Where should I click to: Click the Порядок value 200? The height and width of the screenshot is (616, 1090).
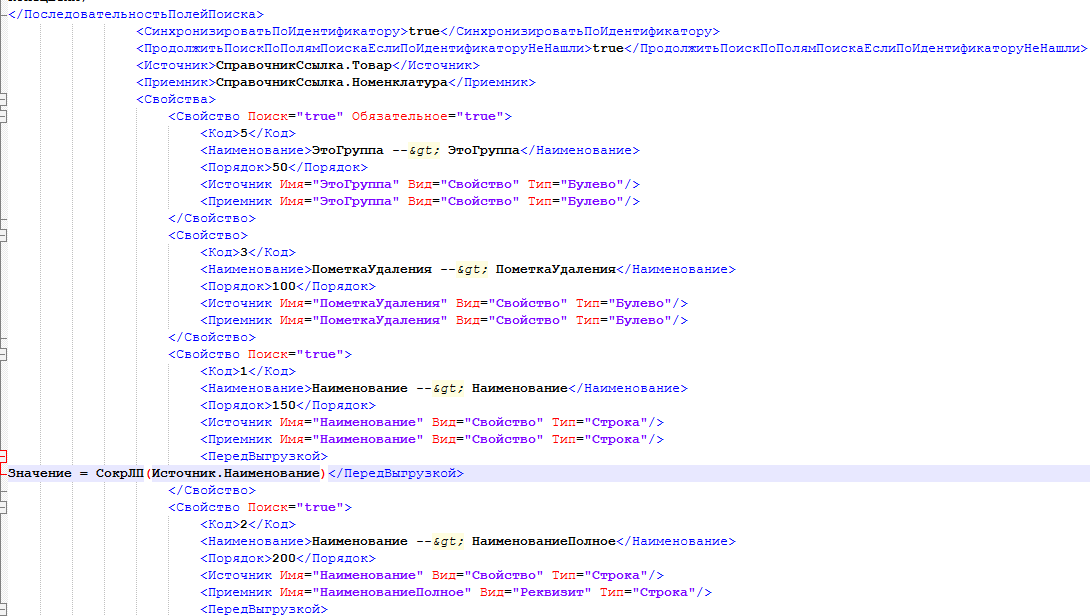click(284, 558)
